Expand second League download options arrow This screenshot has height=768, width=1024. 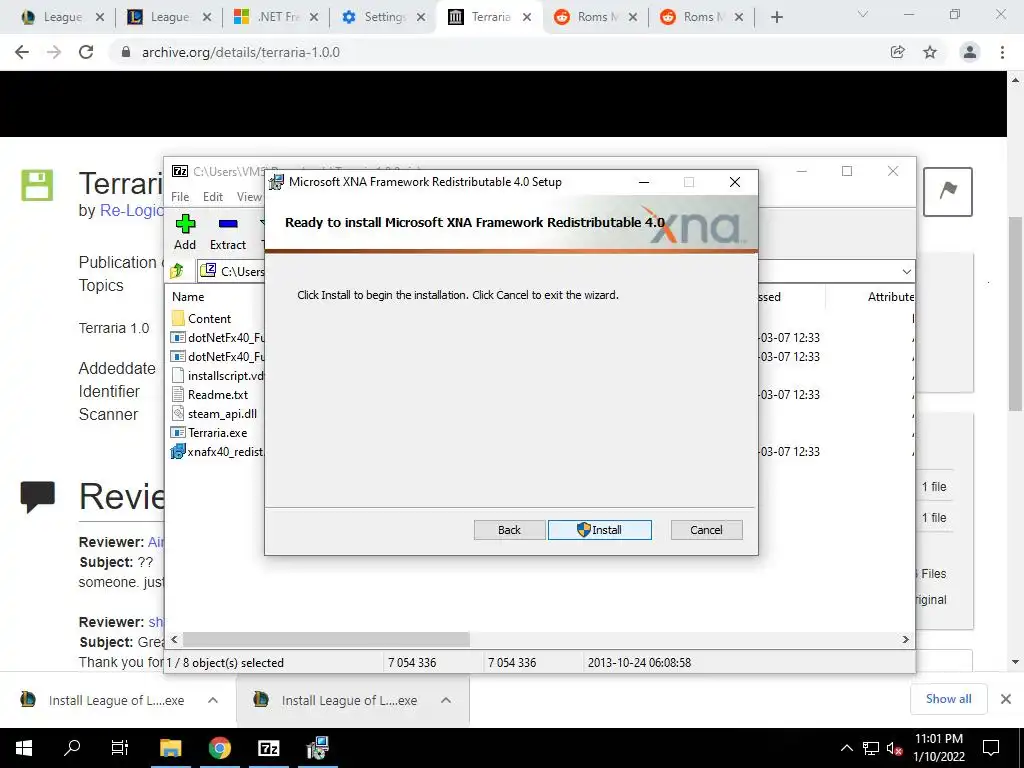click(446, 700)
